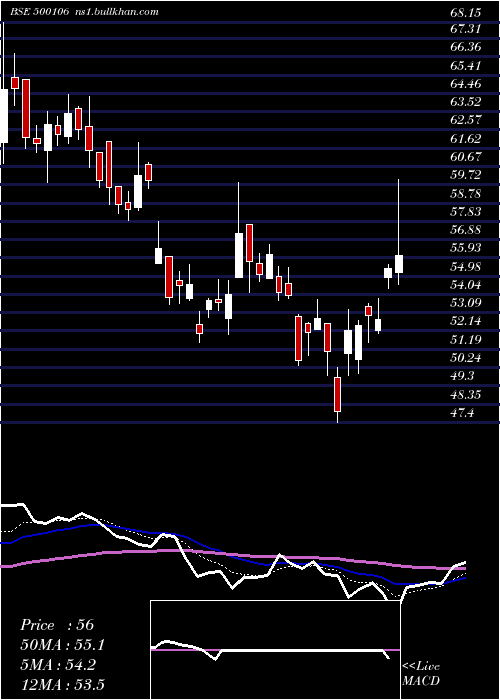Click the 12MA : 53.5 readout
Viewport: 500px width, 700px height.
[x=62, y=685]
